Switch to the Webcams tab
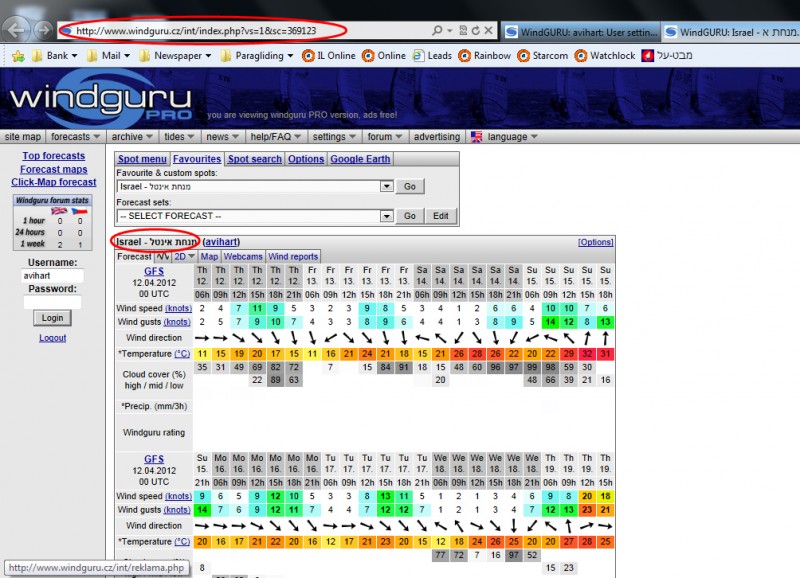This screenshot has width=800, height=578. coord(243,257)
